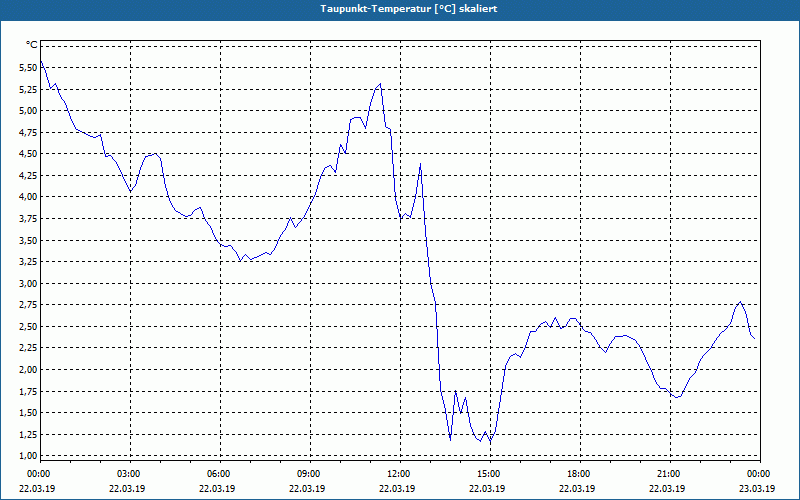
Task: Click the chart title Taupunkt-Temperatur [°C] skaliert
Action: [409, 9]
